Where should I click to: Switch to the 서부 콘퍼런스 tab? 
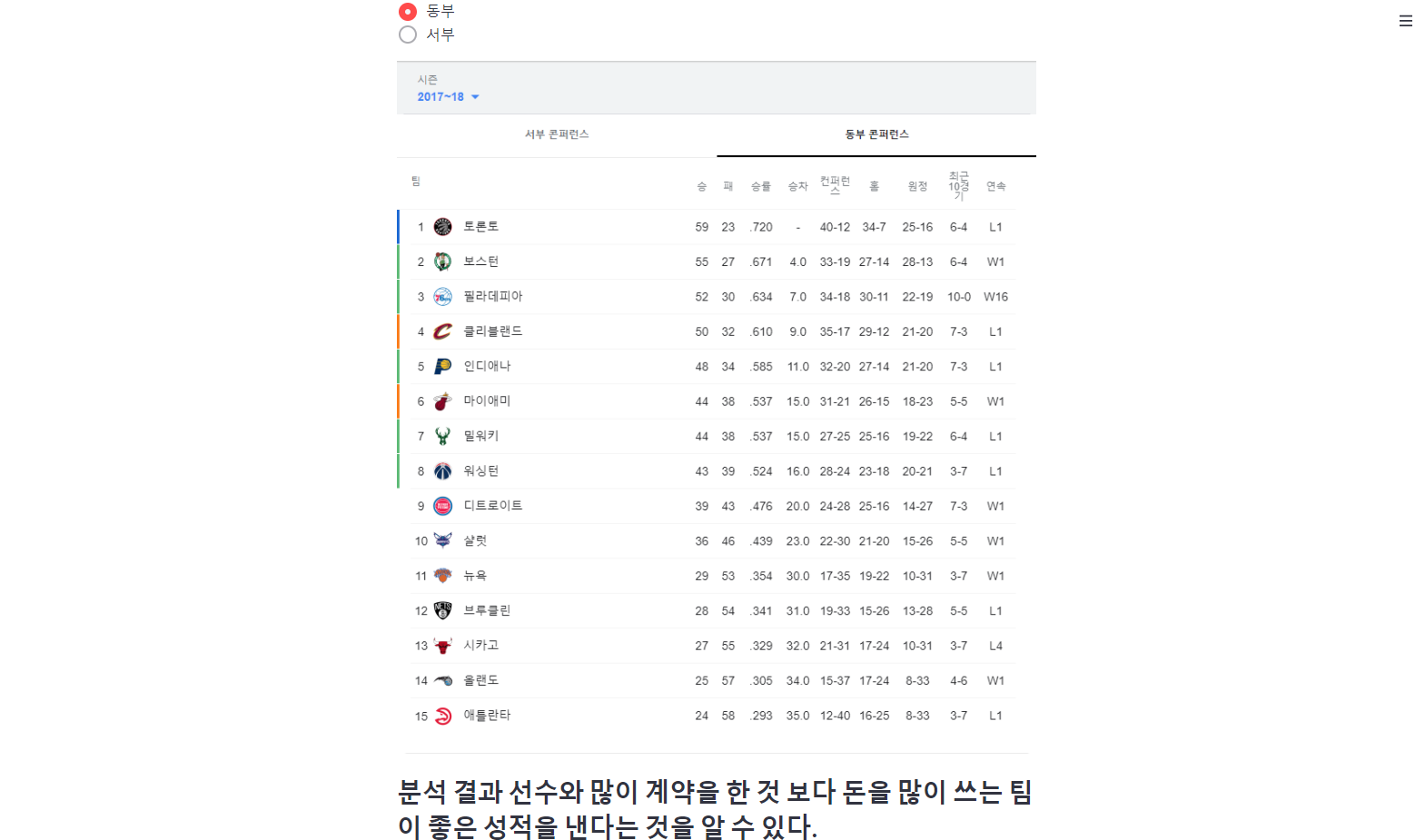pos(557,133)
